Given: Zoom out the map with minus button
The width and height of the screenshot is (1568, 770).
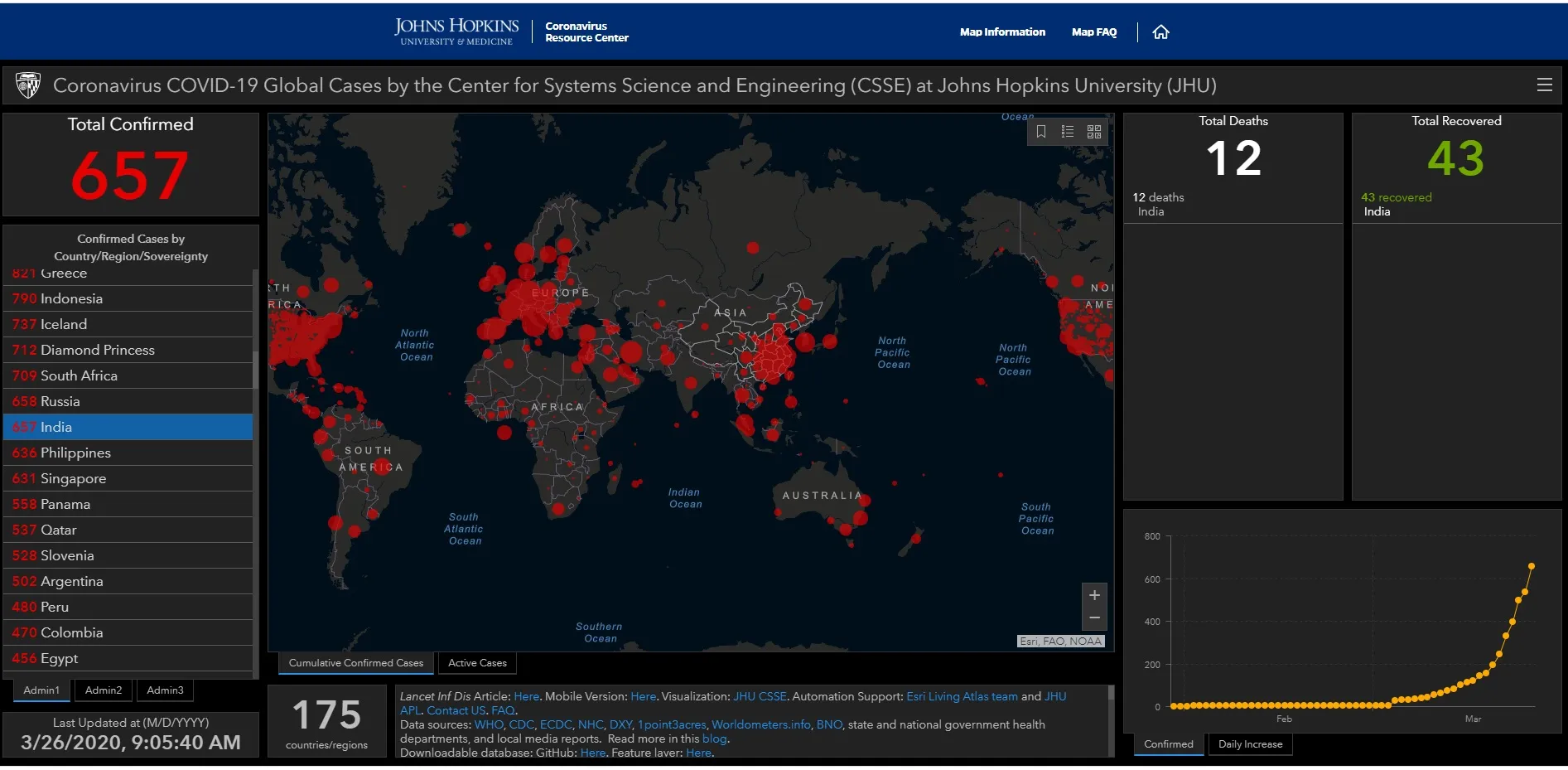Looking at the screenshot, I should pyautogui.click(x=1094, y=618).
